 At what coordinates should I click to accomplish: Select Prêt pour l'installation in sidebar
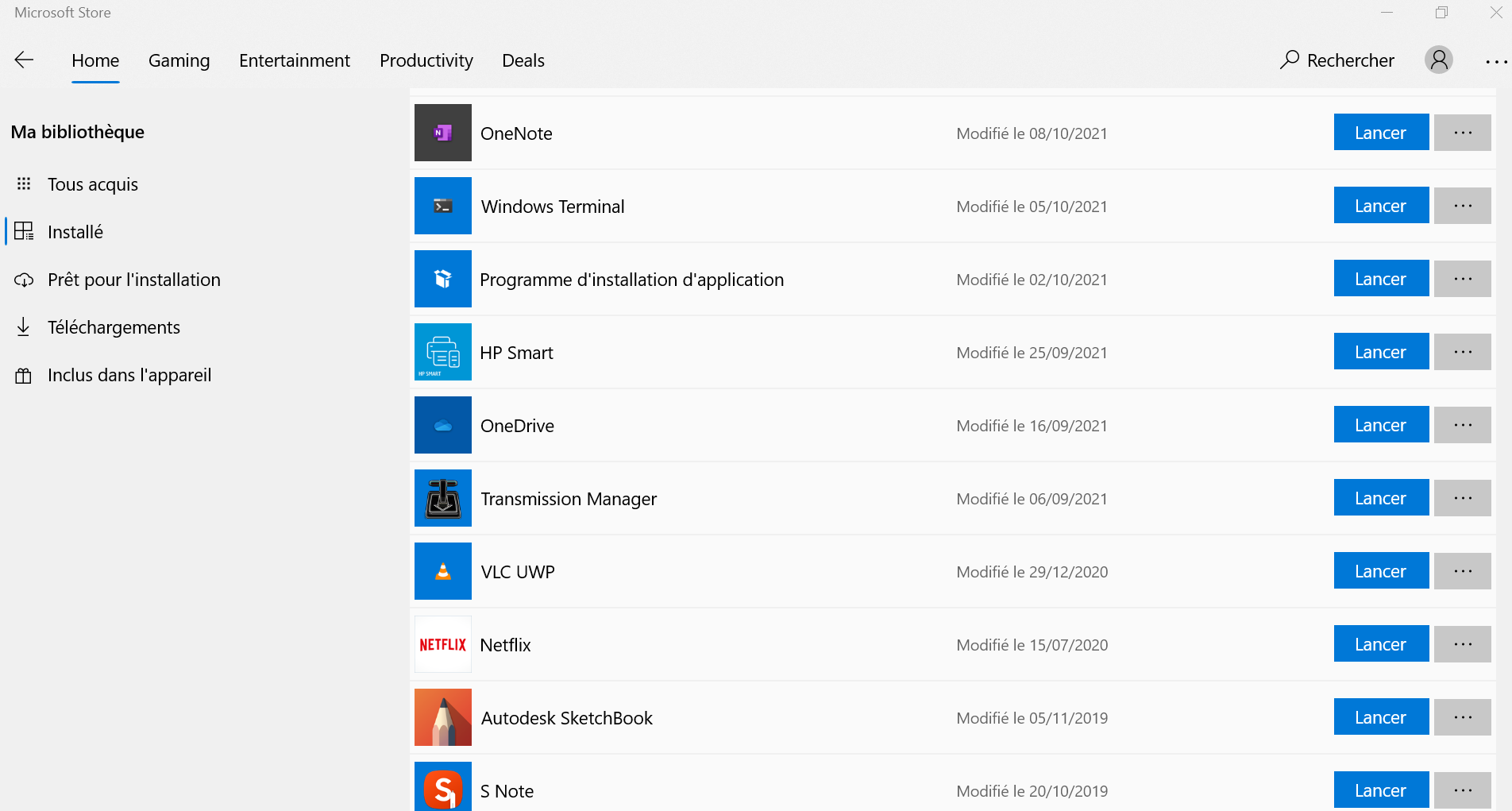click(133, 280)
